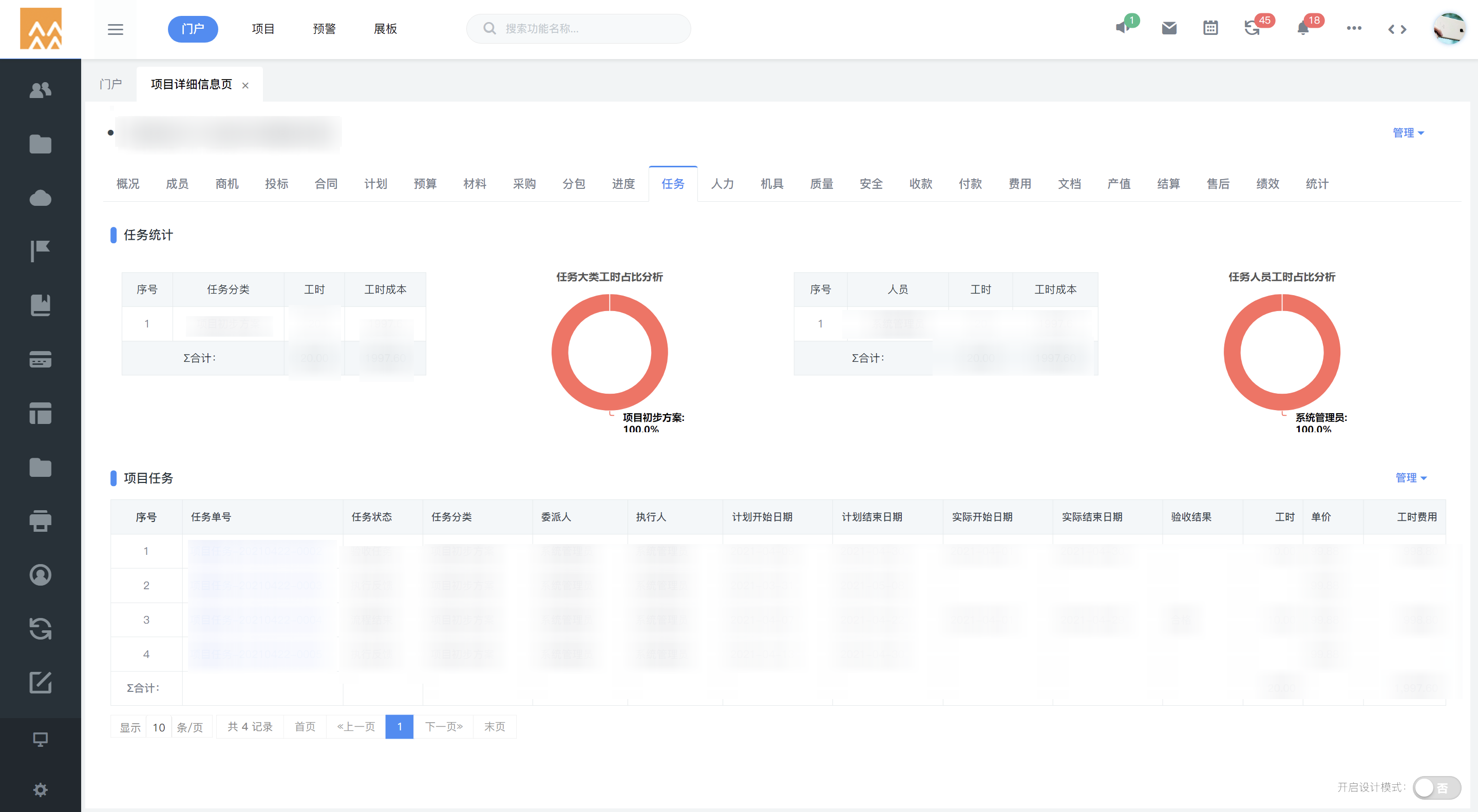Open the calendar icon in header
The width and height of the screenshot is (1478, 812).
pos(1210,28)
